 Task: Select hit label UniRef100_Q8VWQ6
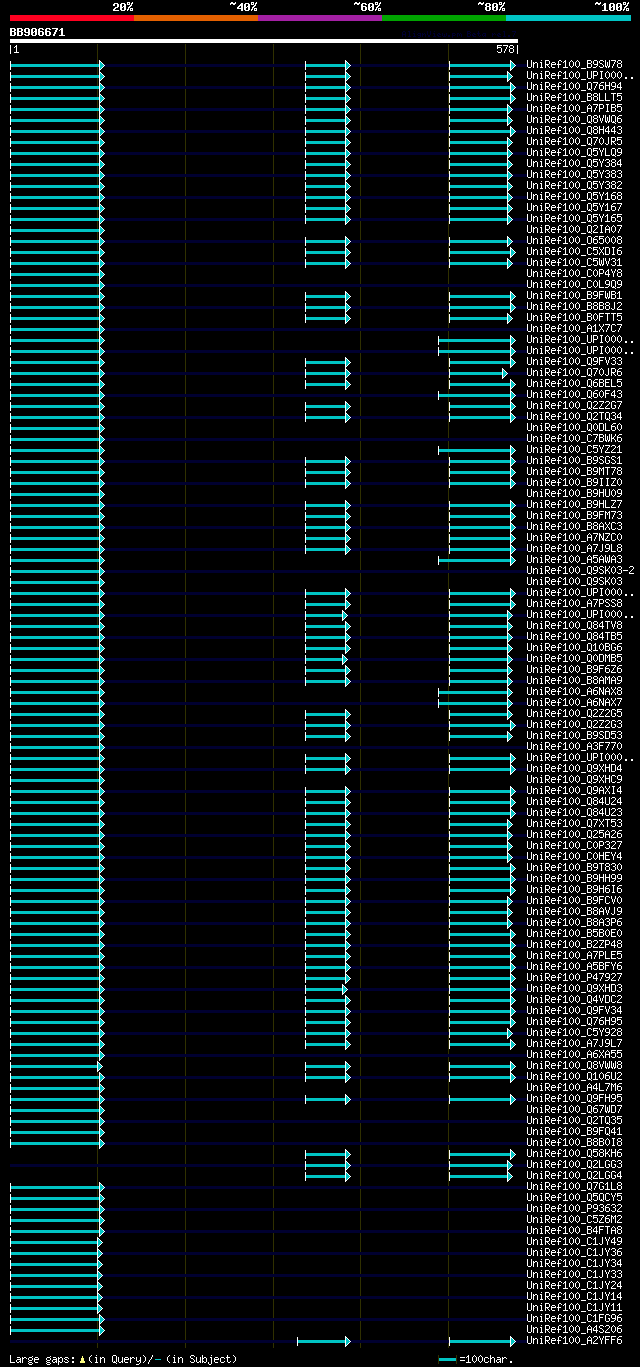(x=574, y=120)
